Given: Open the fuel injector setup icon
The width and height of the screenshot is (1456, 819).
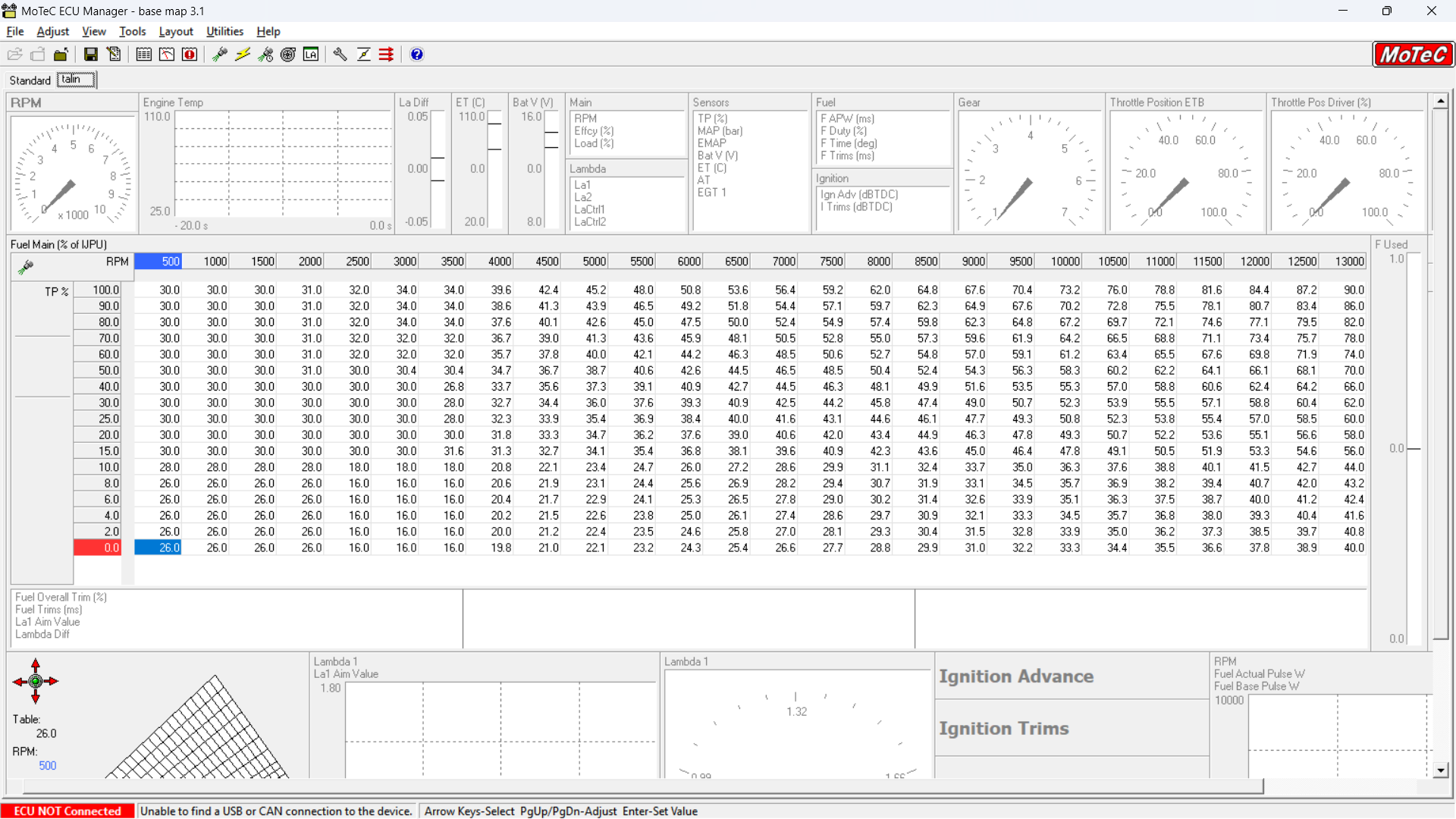Looking at the screenshot, I should 219,55.
